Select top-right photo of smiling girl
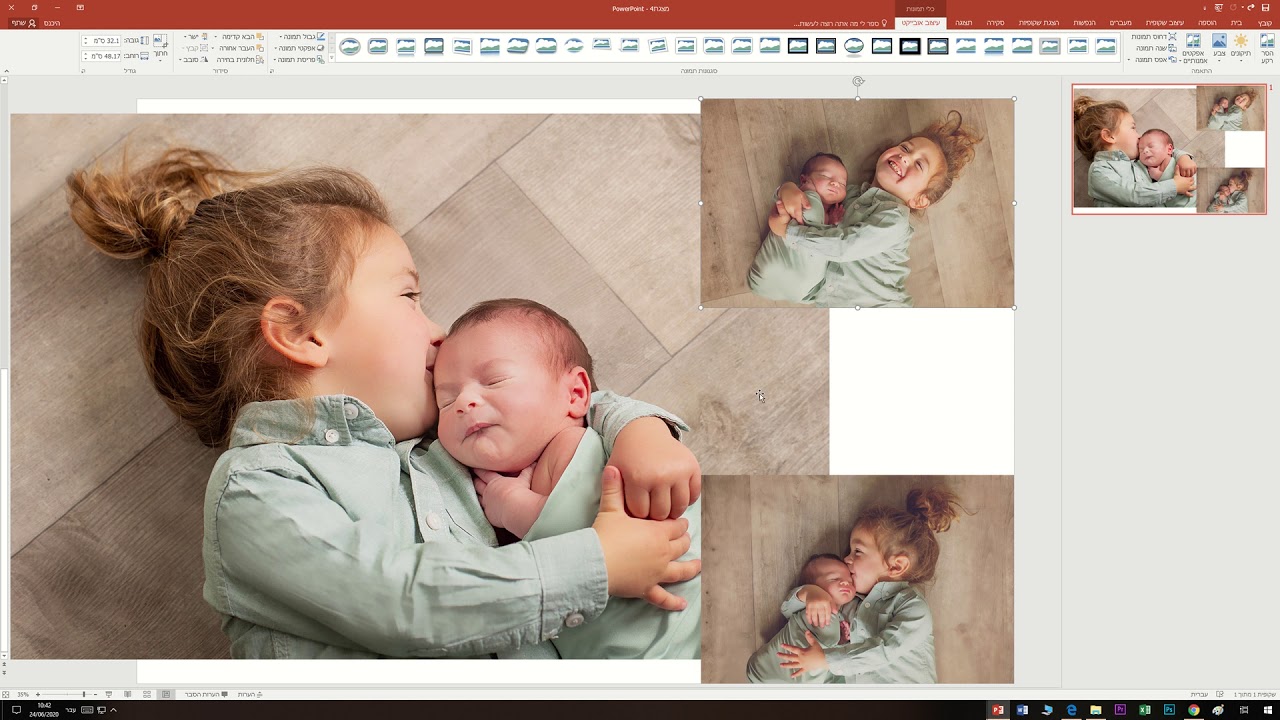This screenshot has width=1280, height=720. pos(857,203)
